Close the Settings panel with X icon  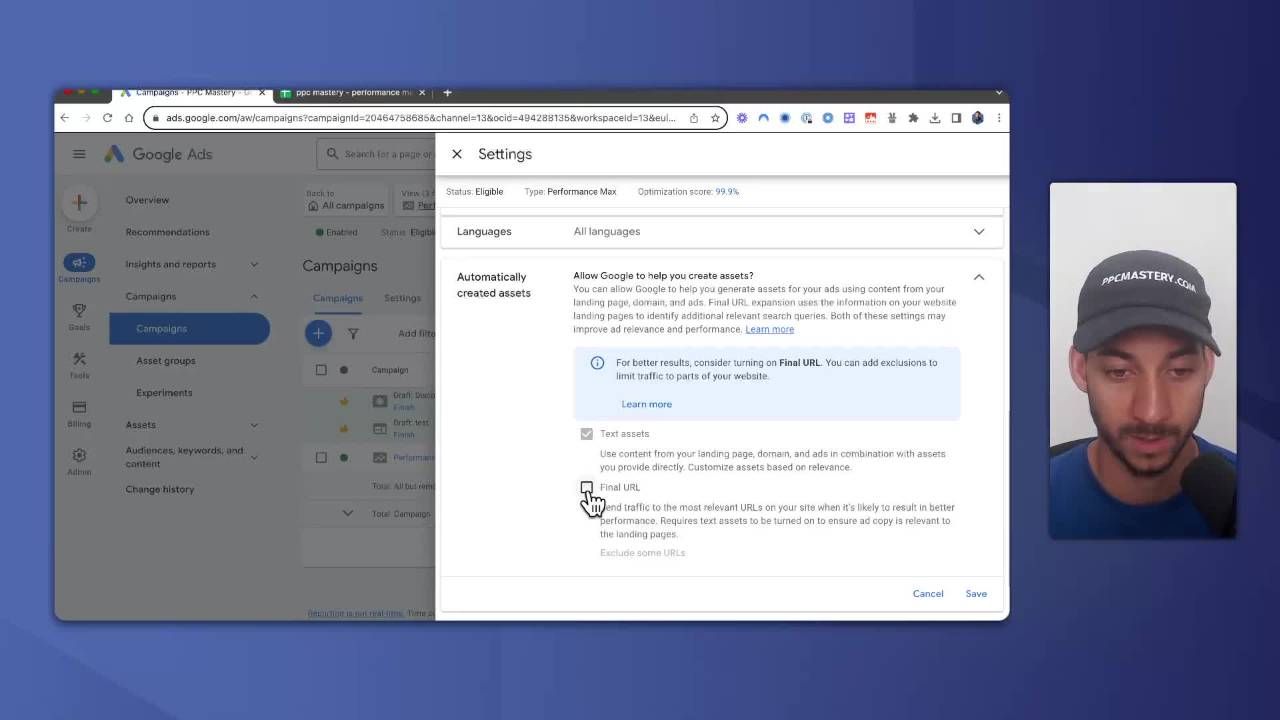coord(457,154)
